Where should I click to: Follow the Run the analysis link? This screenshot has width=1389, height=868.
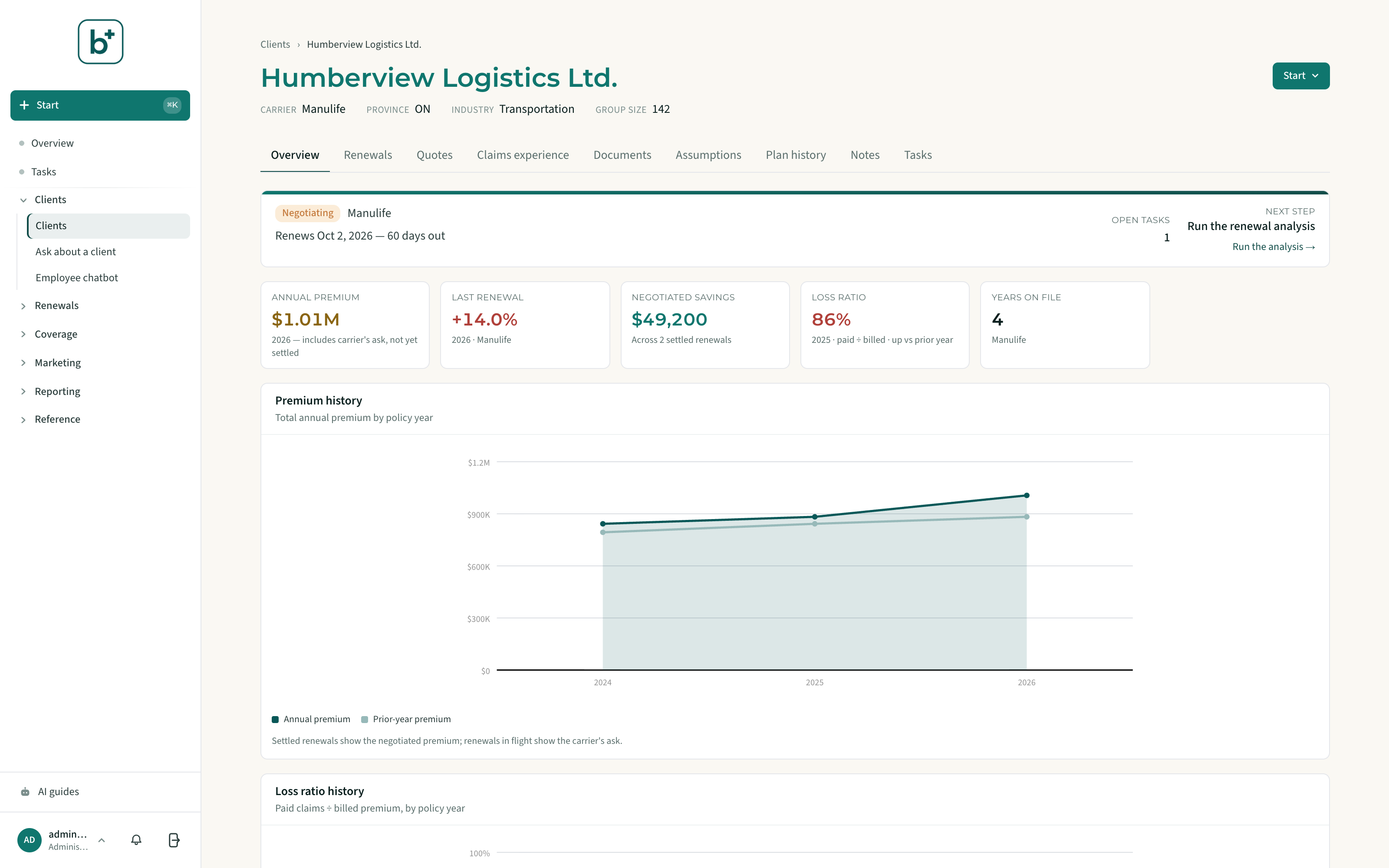click(1273, 247)
